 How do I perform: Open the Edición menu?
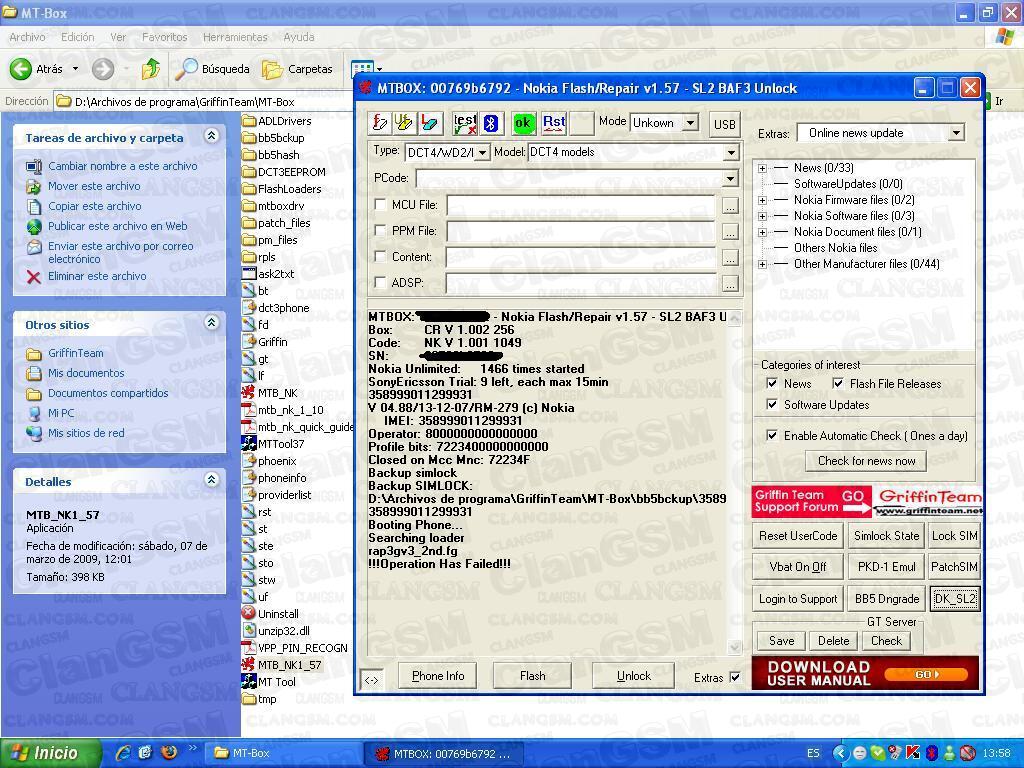(x=78, y=37)
